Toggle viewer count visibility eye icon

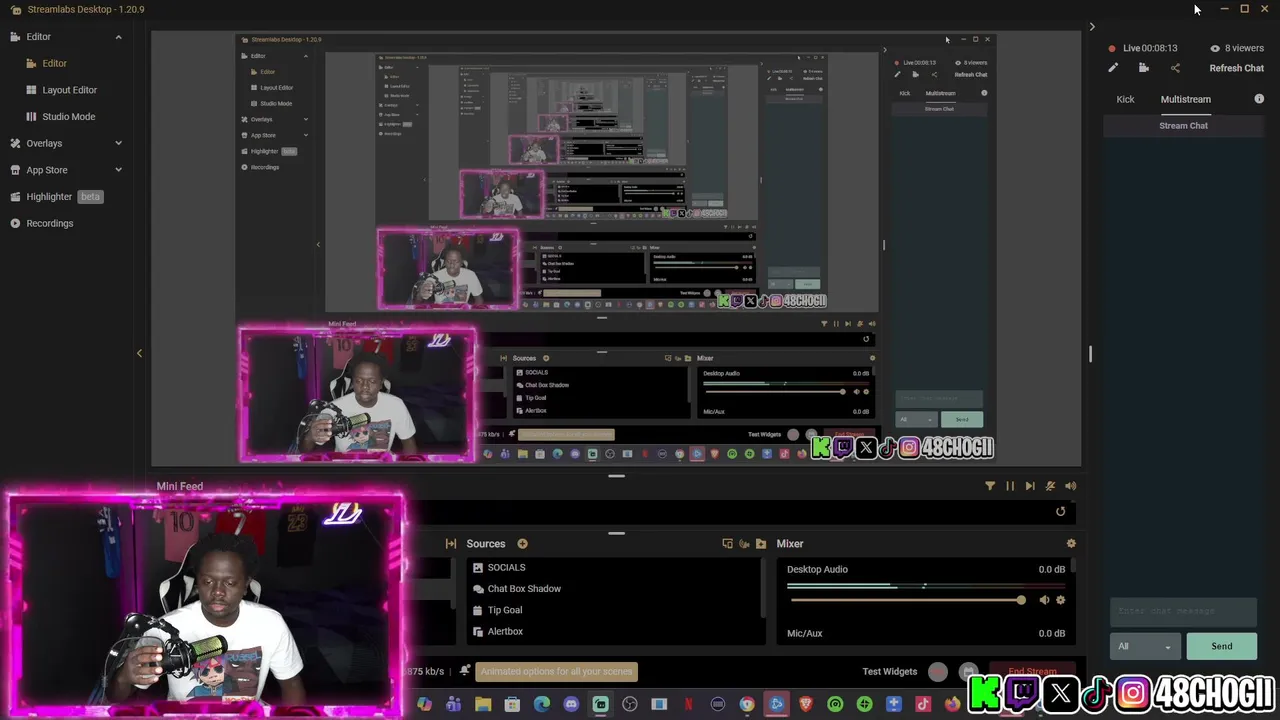(1215, 48)
